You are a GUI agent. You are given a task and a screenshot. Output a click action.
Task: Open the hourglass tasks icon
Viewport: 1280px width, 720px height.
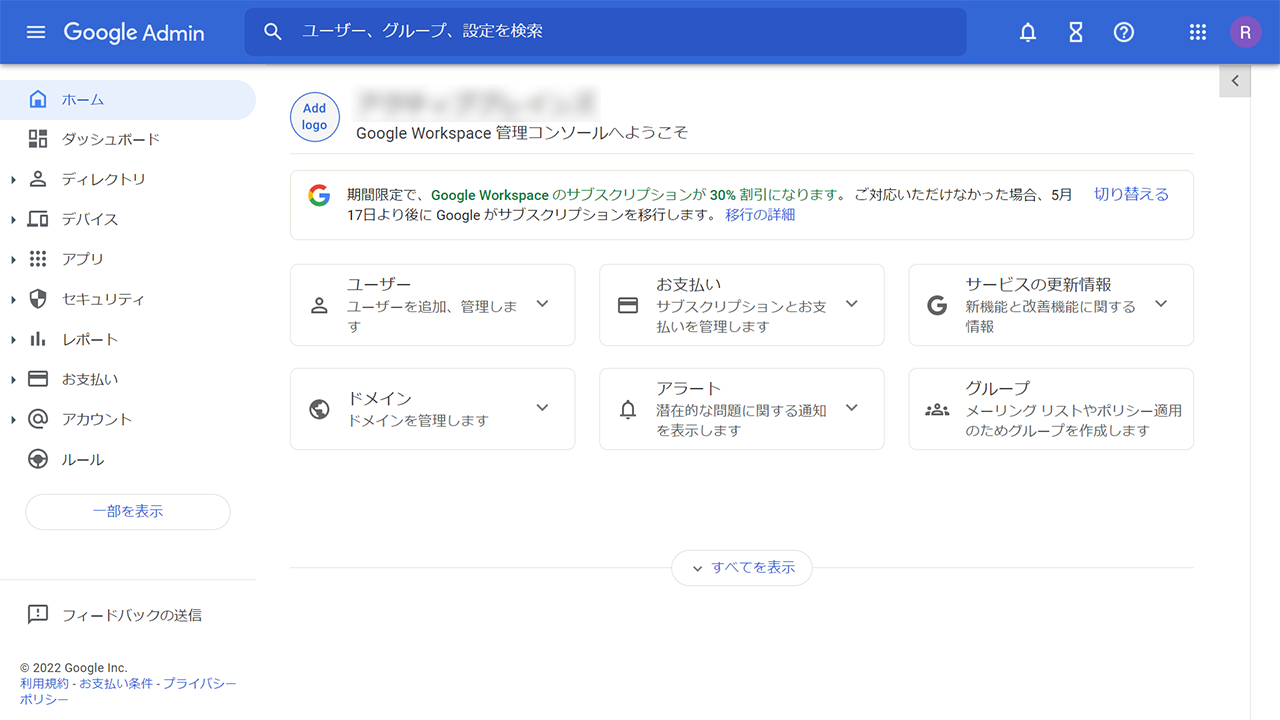1075,32
